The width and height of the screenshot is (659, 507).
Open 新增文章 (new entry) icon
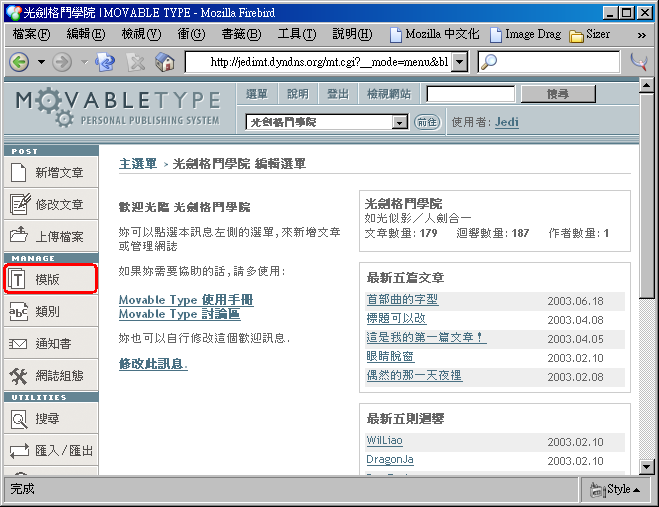point(18,172)
